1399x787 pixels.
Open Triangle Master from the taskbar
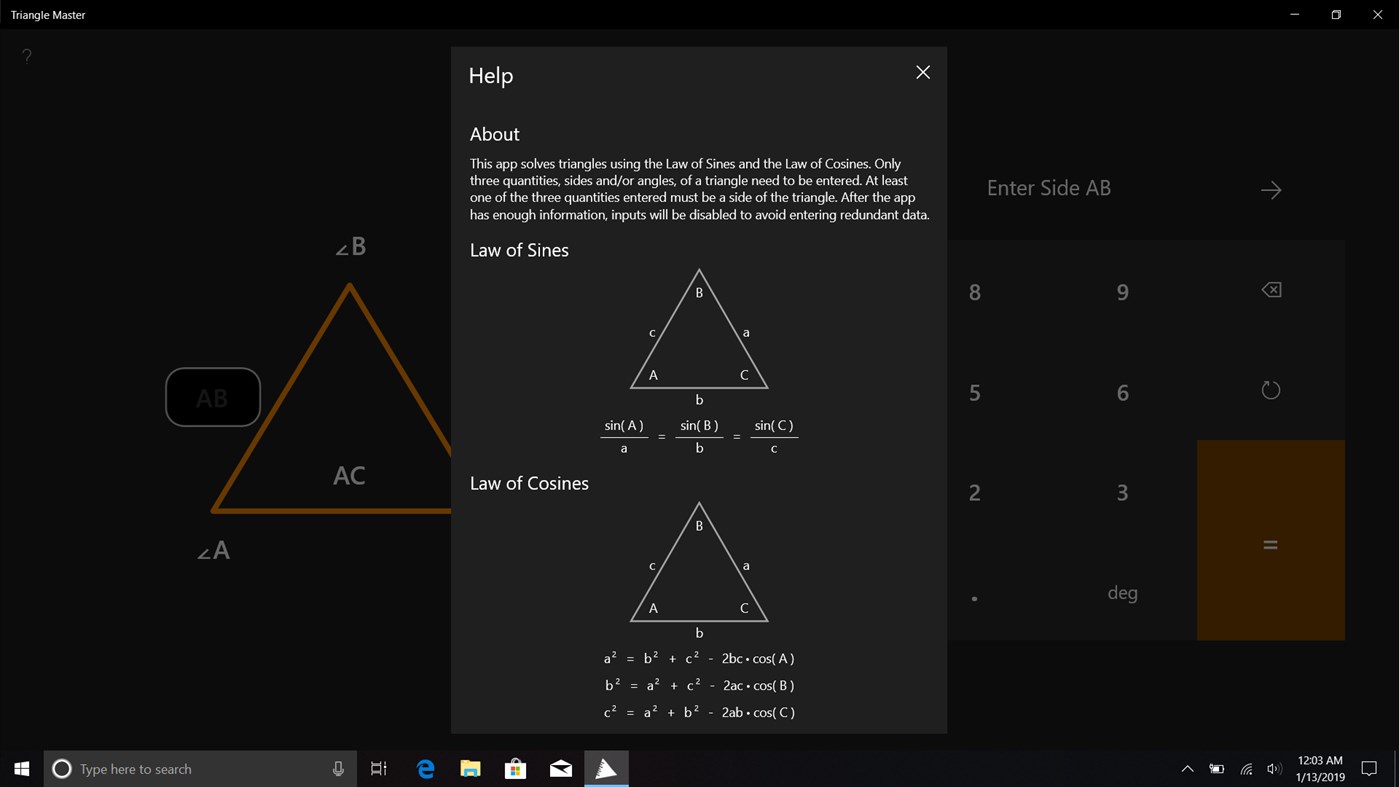(607, 768)
